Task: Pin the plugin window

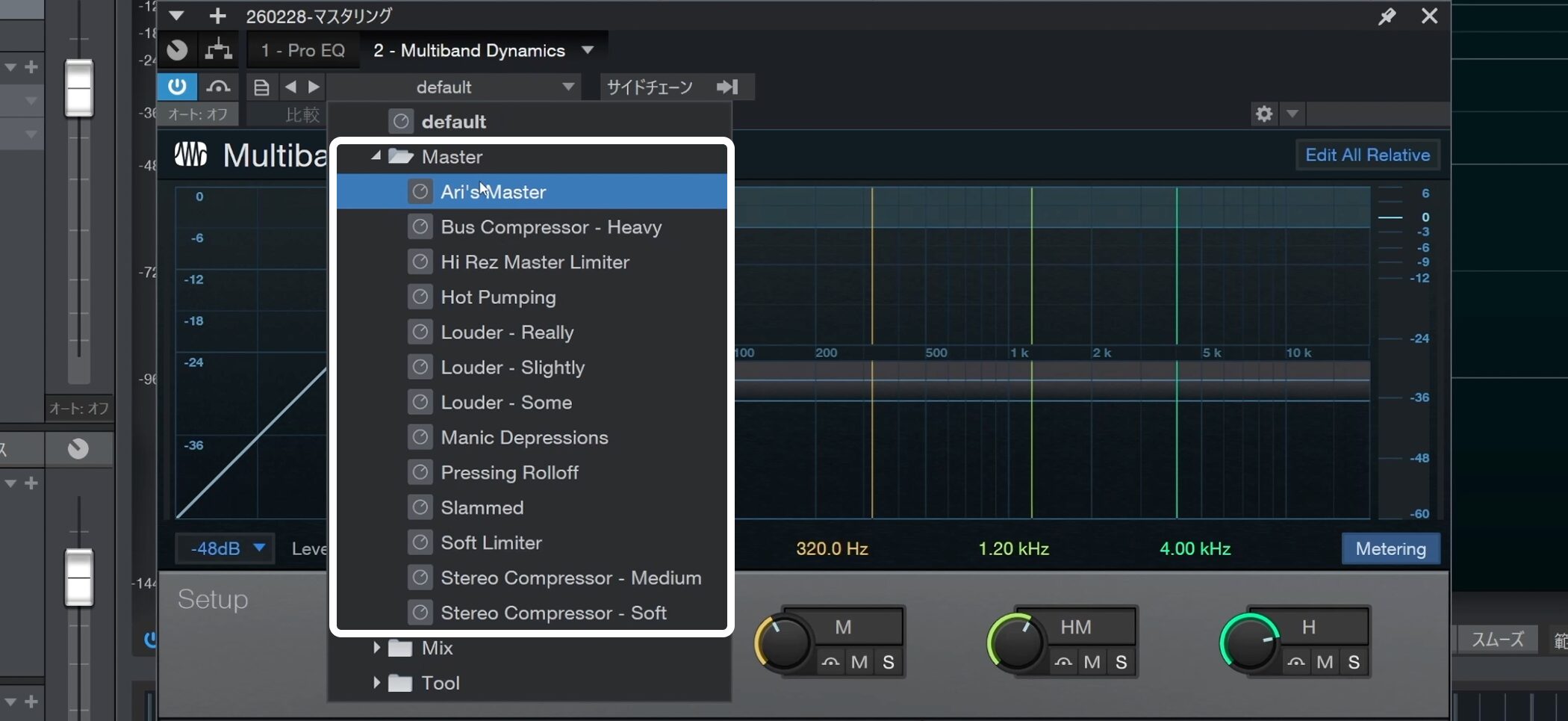Action: [1387, 16]
